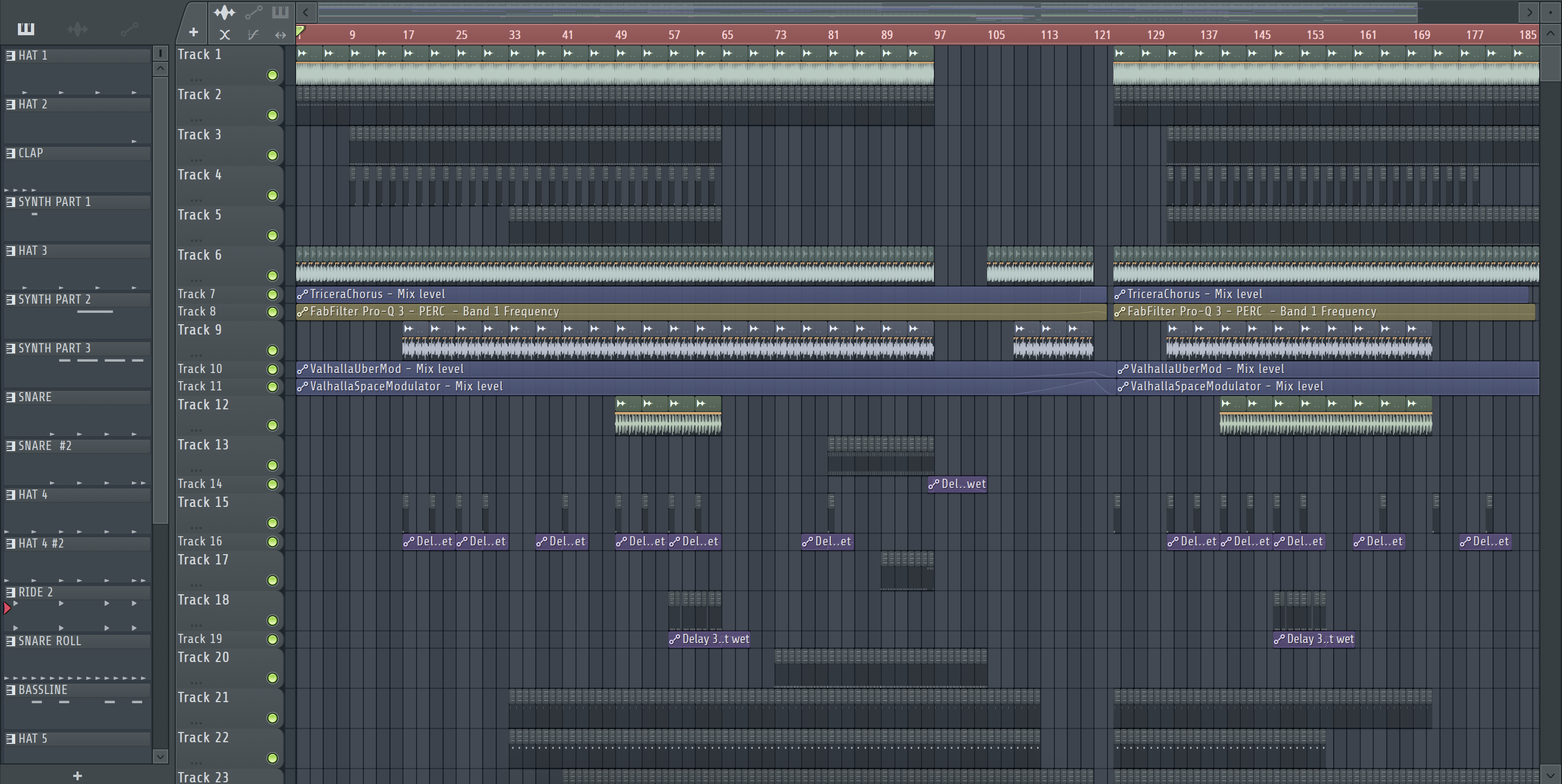Jump to bar 129 on timeline

1155,35
